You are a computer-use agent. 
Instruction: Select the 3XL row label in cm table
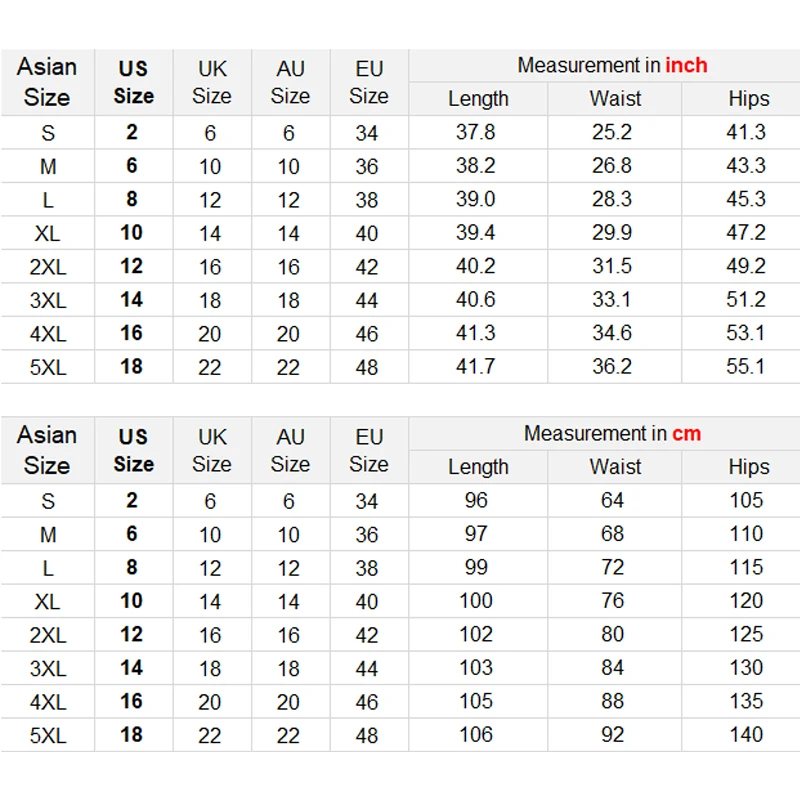47,668
